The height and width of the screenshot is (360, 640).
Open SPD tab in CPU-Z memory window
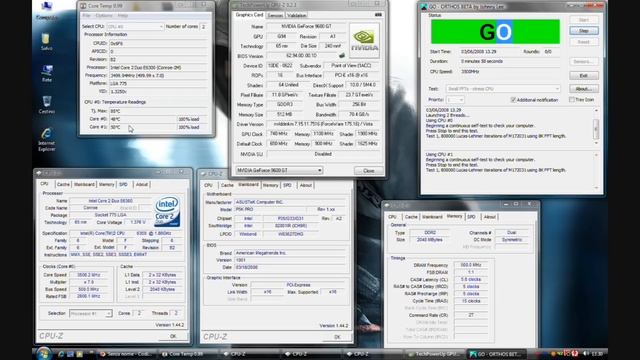pos(471,217)
